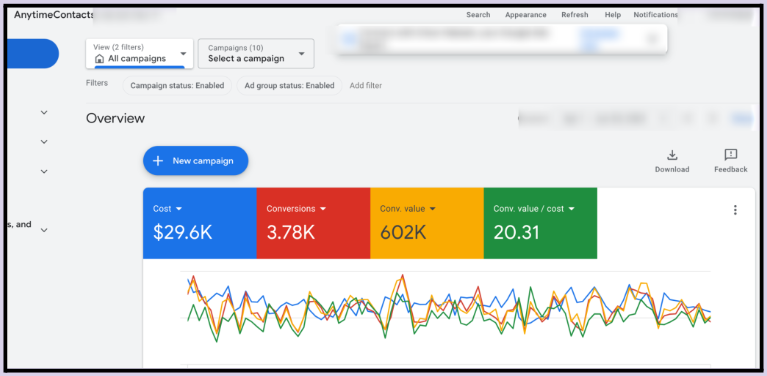Viewport: 767px width, 376px height.
Task: Click the AnytimeContacts account name
Action: 54,15
